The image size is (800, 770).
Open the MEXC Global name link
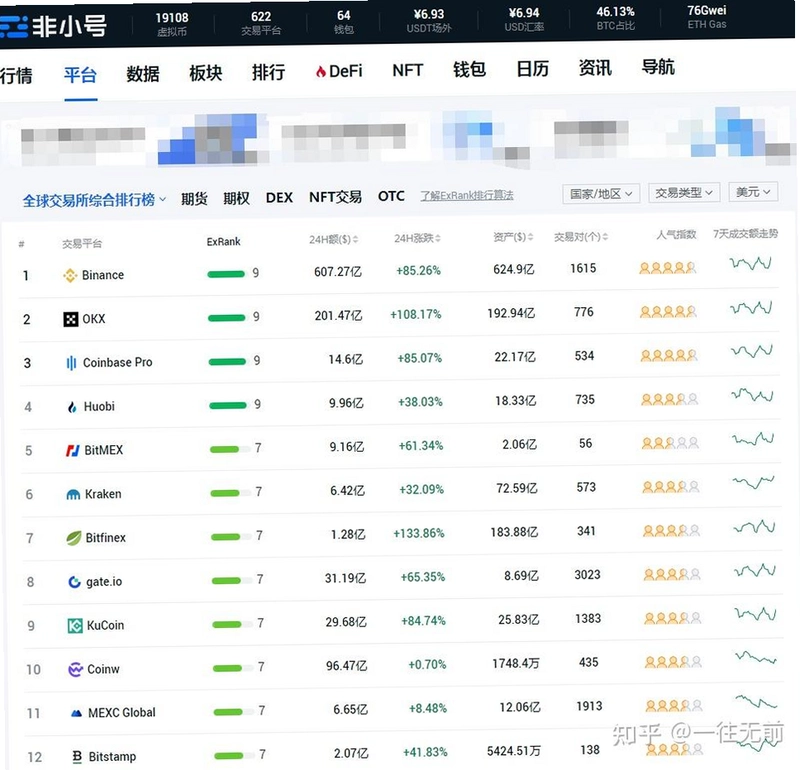tap(121, 712)
